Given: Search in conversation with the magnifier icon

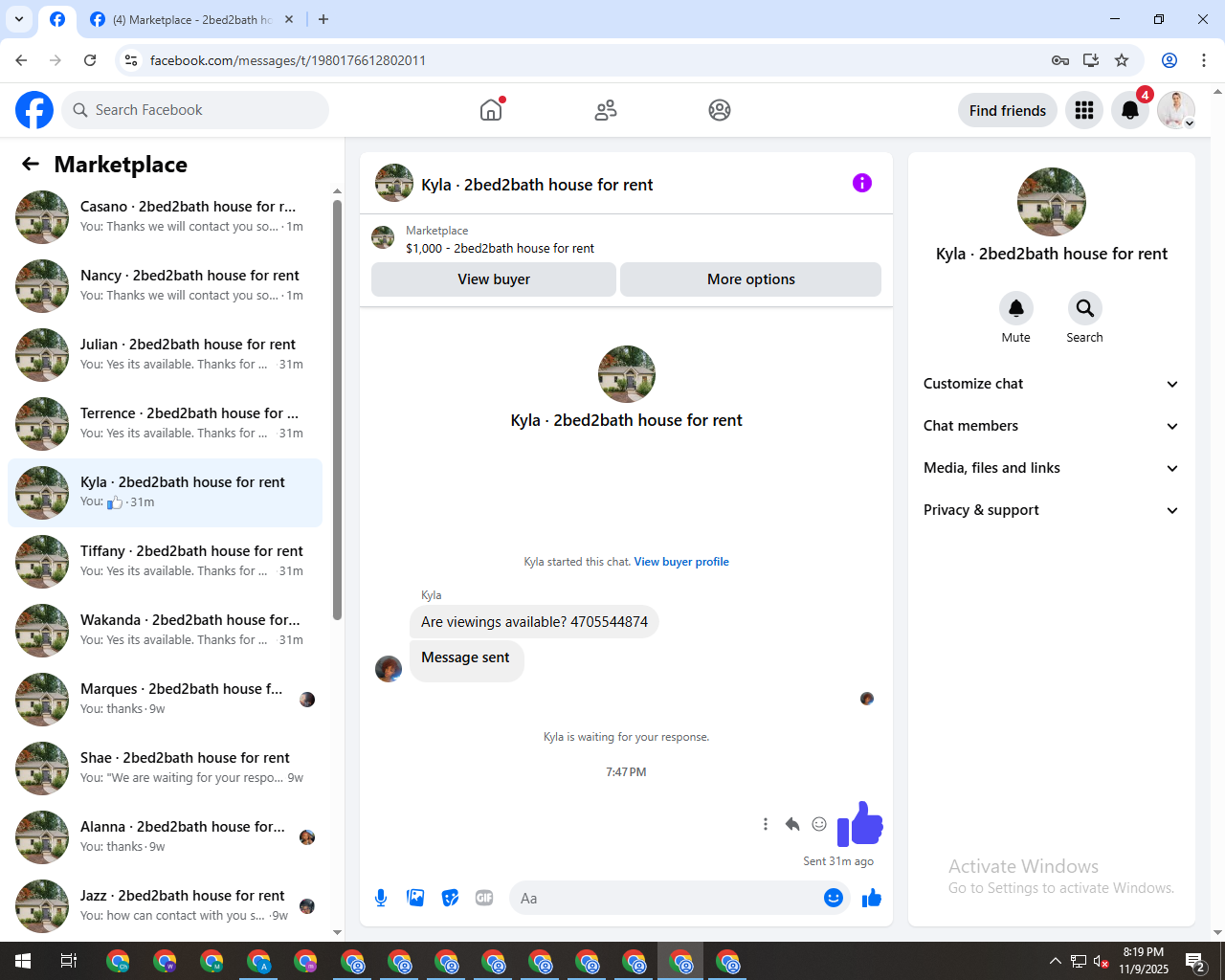Looking at the screenshot, I should (x=1084, y=308).
